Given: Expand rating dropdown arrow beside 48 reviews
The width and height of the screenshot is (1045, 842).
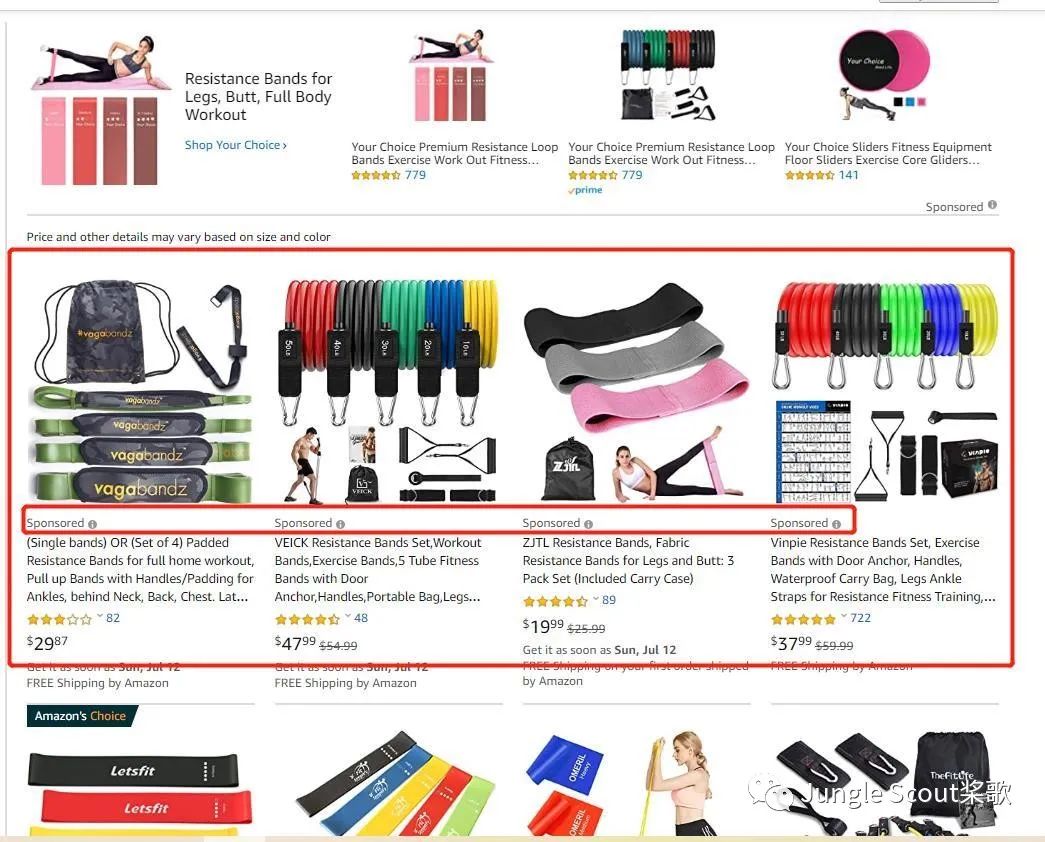Looking at the screenshot, I should click(x=347, y=616).
